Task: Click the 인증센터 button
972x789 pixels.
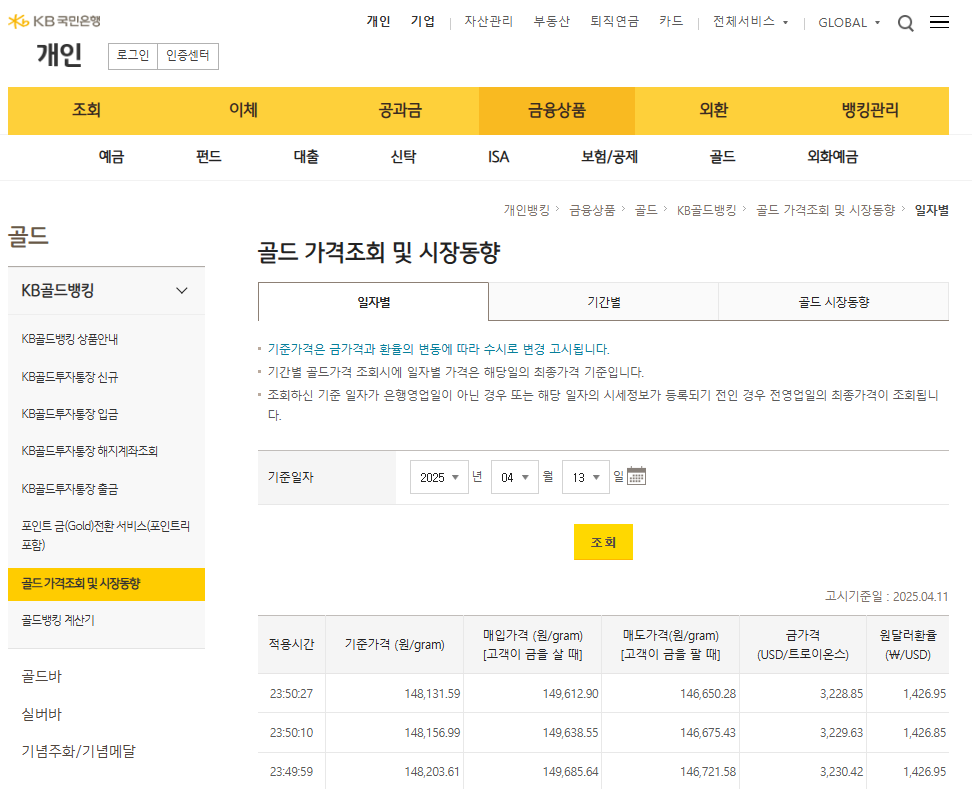Action: coord(188,56)
